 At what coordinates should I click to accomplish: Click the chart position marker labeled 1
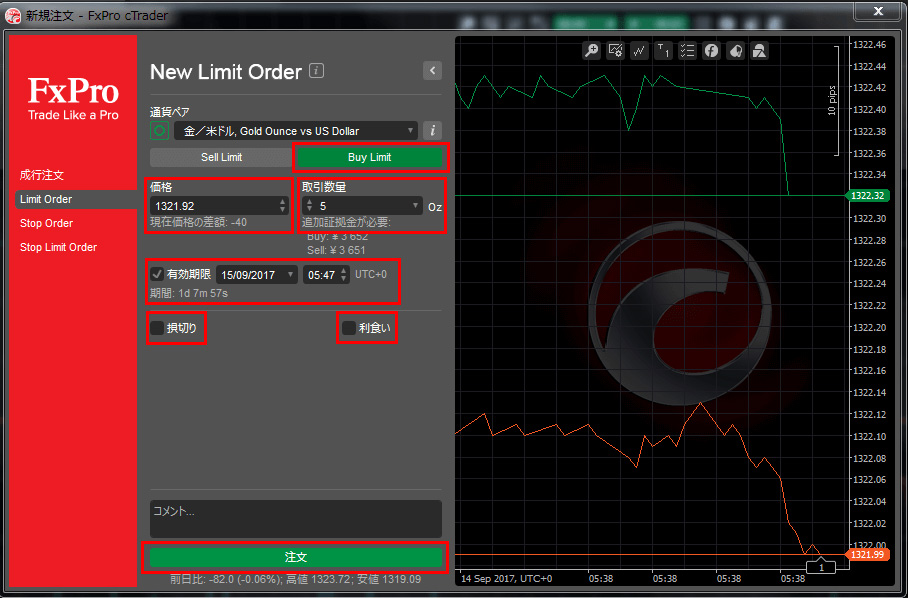point(821,567)
